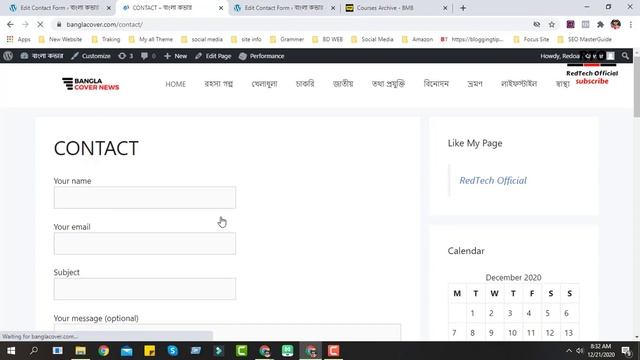Open the Mail app from the taskbar
Viewport: 640px width, 360px height.
(127, 351)
